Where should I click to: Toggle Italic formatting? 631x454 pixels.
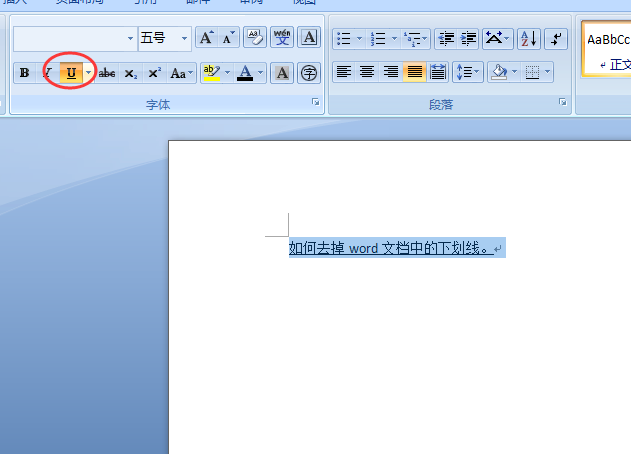click(x=47, y=73)
